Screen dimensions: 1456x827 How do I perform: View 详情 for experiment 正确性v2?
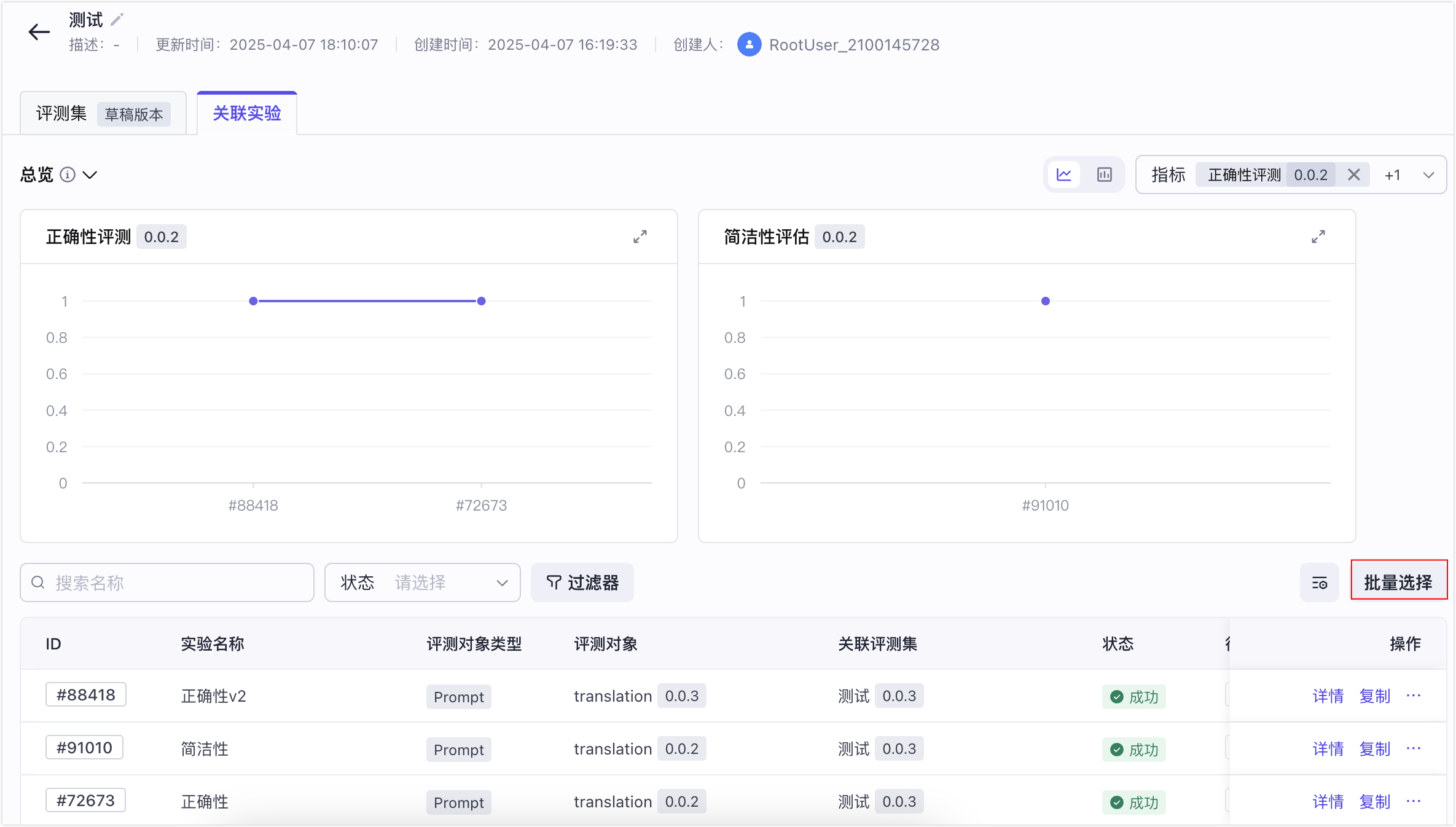click(1328, 696)
